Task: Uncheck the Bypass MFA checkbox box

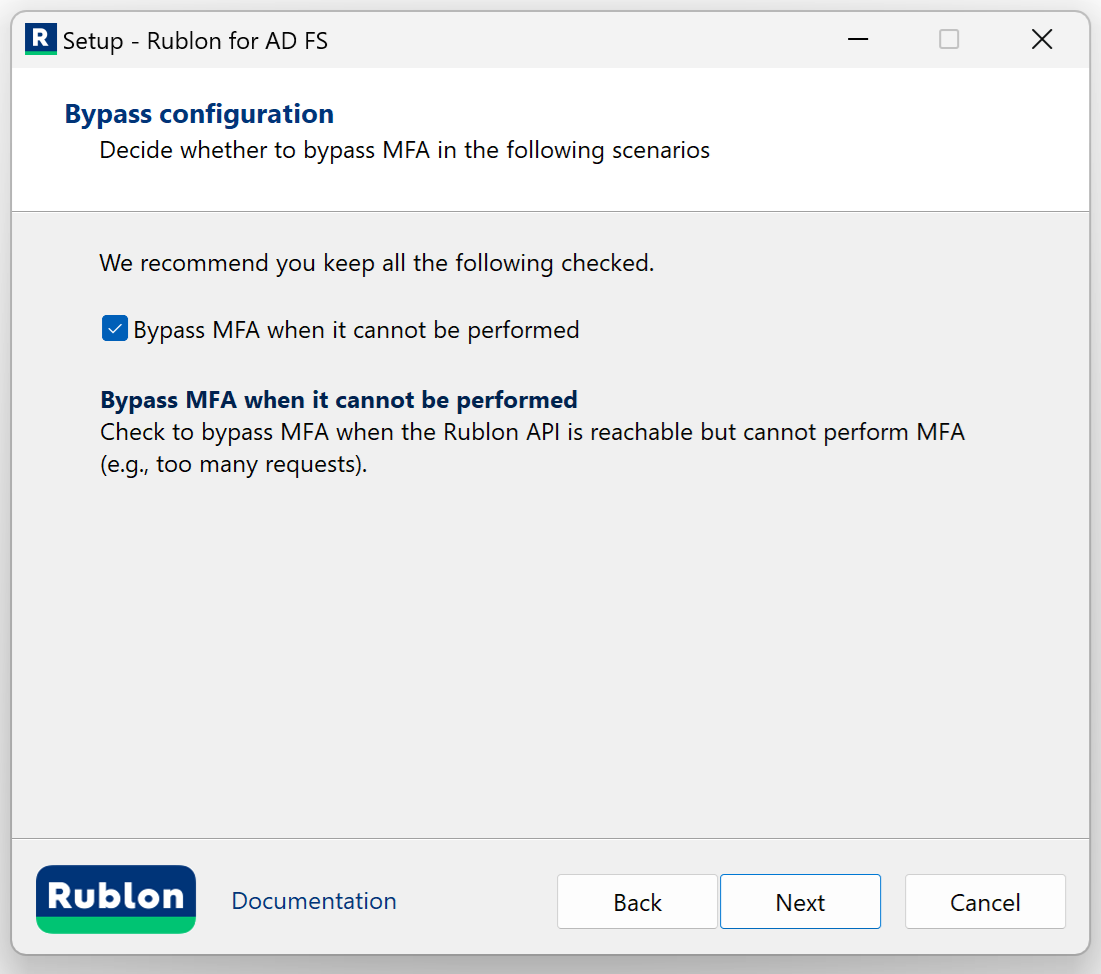Action: (115, 329)
